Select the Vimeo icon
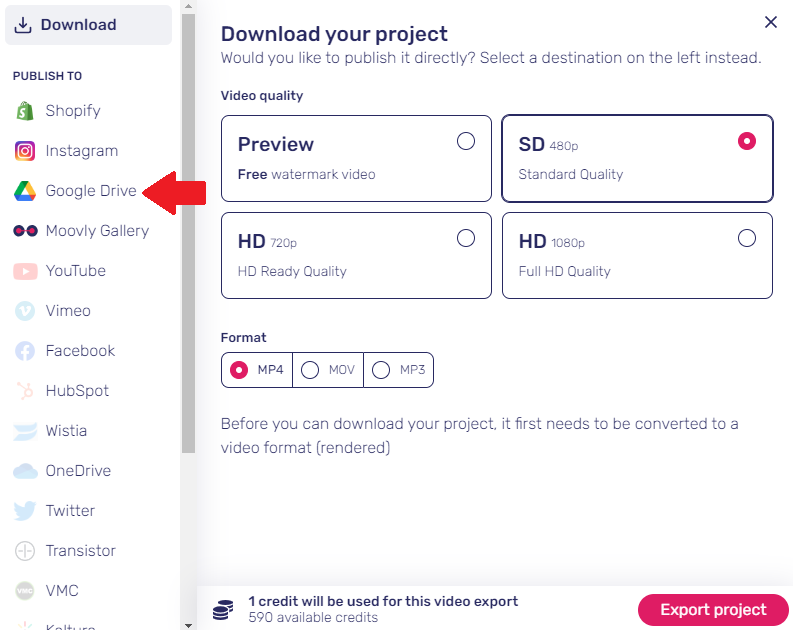Viewport: 793px width, 630px height. coord(25,311)
